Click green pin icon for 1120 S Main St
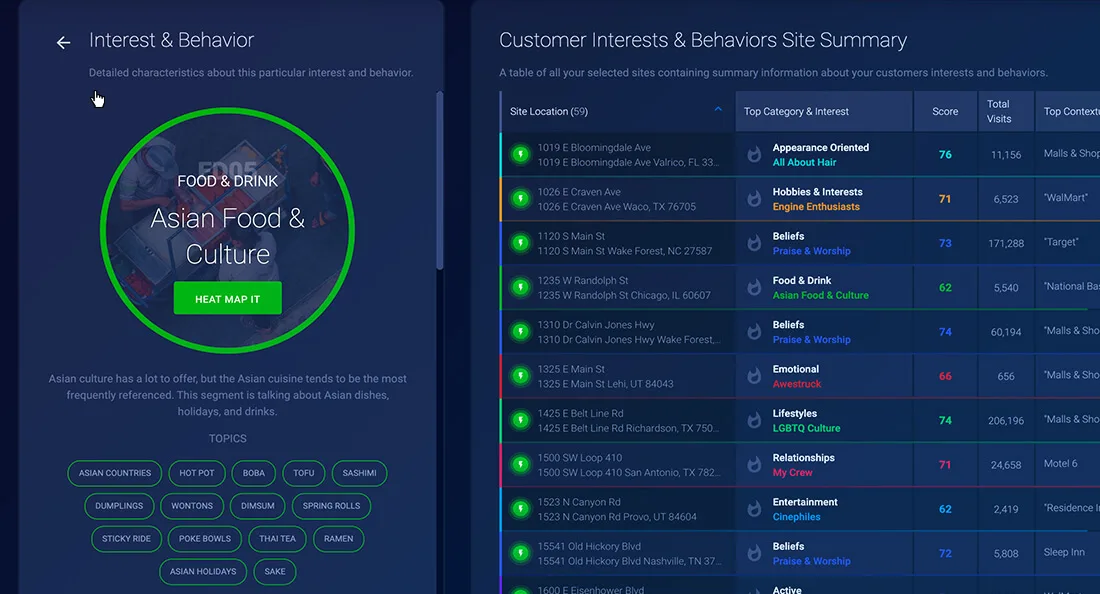The height and width of the screenshot is (594, 1100). 521,243
